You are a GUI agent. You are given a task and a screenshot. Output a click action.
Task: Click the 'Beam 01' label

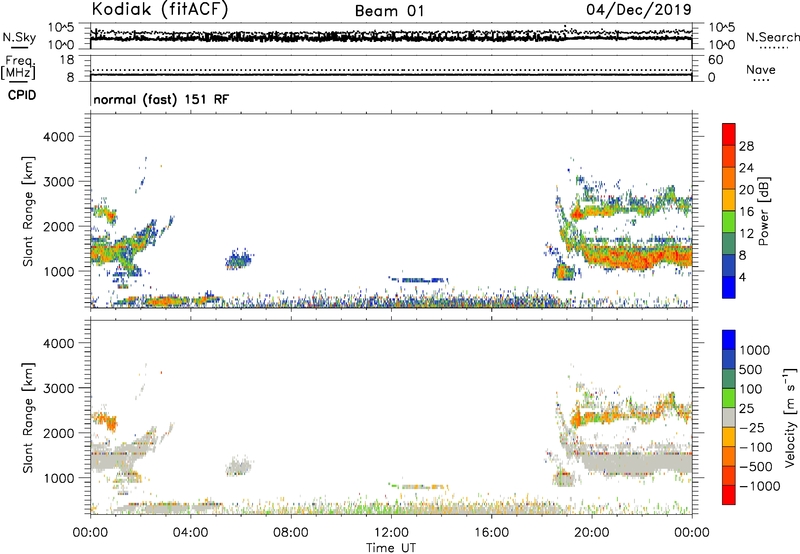tap(389, 11)
